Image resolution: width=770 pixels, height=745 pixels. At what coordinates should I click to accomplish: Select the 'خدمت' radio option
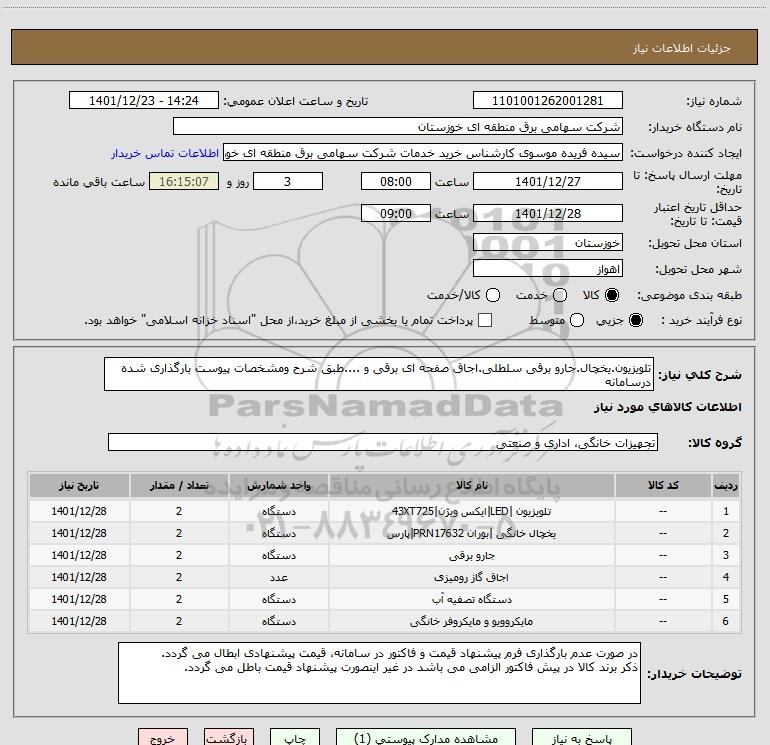pos(559,296)
